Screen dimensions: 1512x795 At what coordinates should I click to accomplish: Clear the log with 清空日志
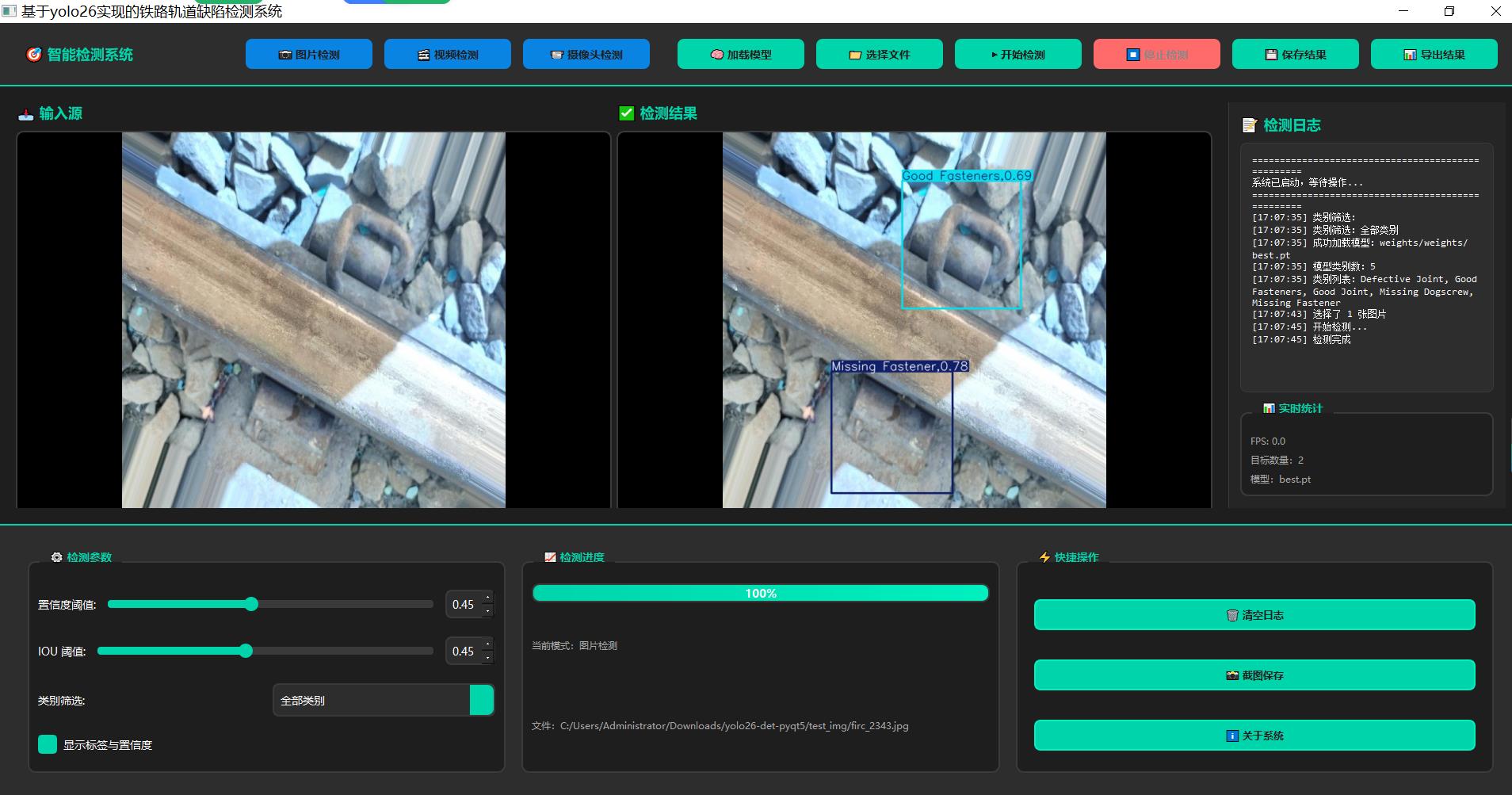[1254, 615]
